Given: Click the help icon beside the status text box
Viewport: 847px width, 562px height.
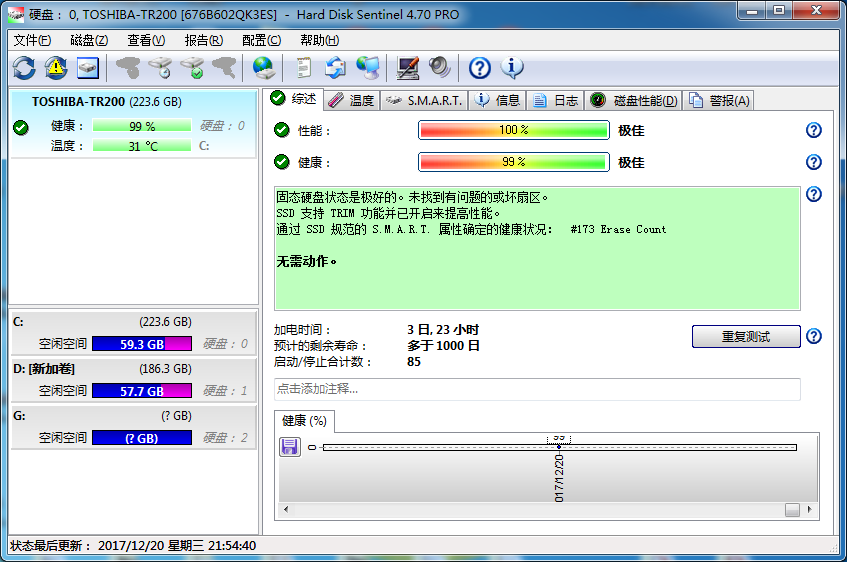Looking at the screenshot, I should 814,194.
